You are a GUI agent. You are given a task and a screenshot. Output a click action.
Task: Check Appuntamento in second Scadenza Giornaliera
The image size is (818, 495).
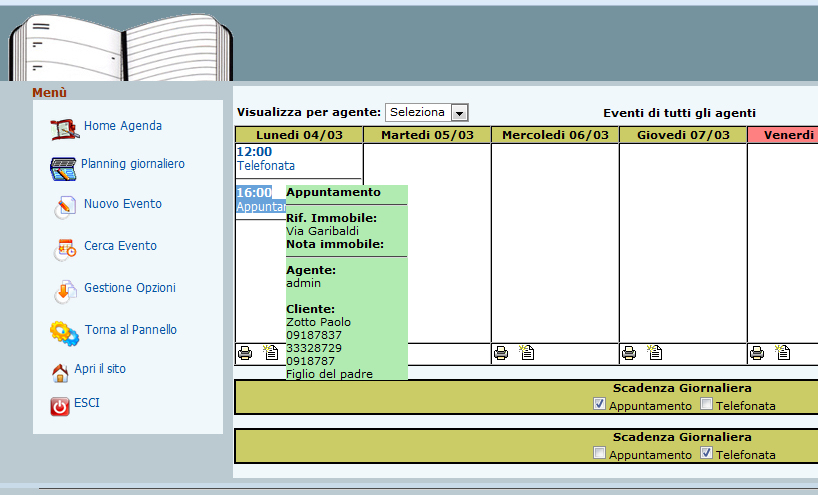[599, 454]
